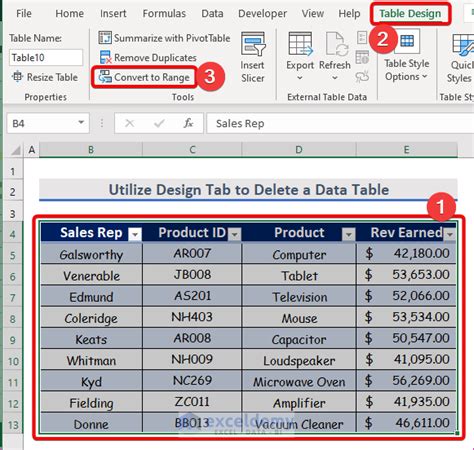Click the Export table icon

coord(300,43)
